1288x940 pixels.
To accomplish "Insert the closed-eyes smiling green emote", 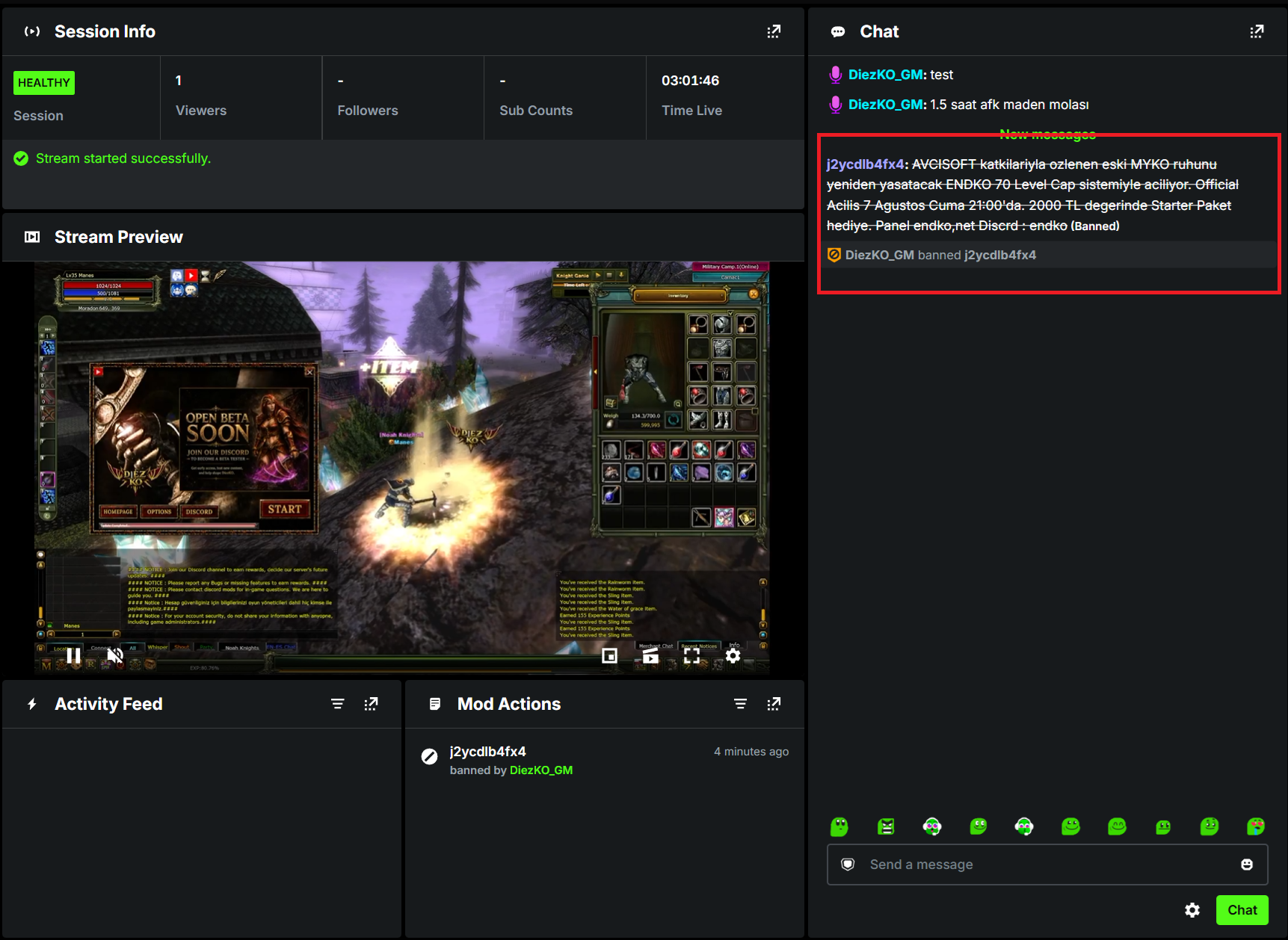I will pyautogui.click(x=1117, y=826).
